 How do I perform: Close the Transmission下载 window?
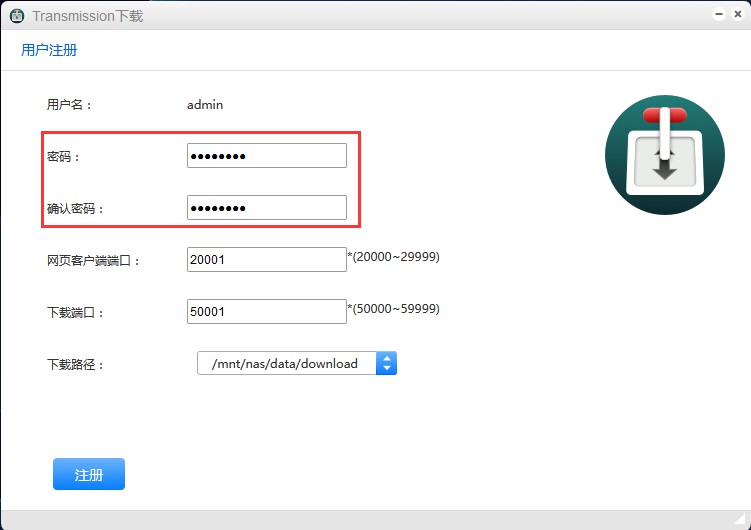(737, 15)
